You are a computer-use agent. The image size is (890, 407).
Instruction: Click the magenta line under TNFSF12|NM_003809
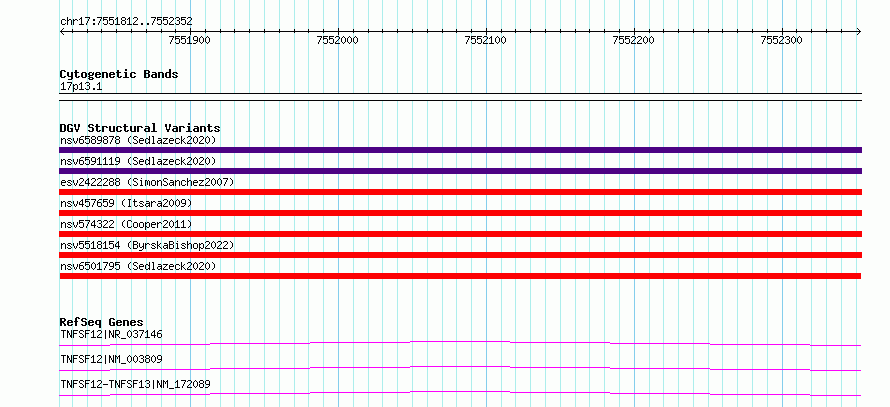460,368
